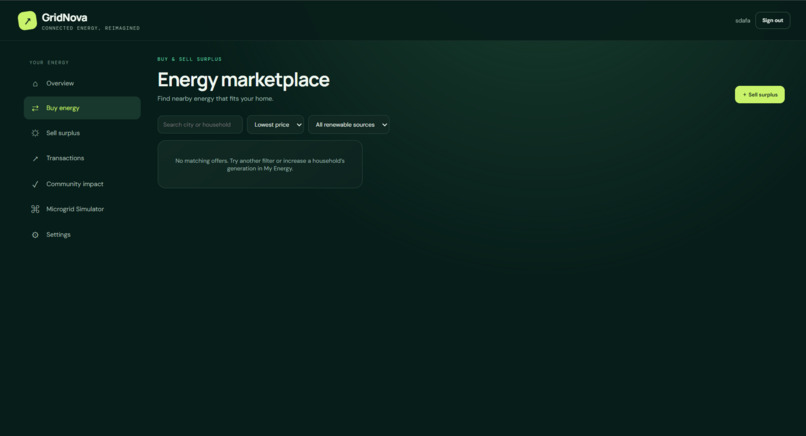Click the No matching offers message

[260, 165]
